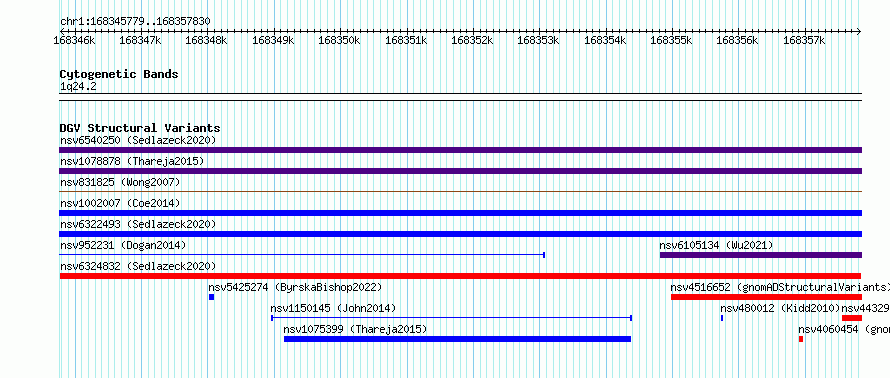The width and height of the screenshot is (890, 378).
Task: Select the 168352k ruler tick label
Action: (x=472, y=40)
